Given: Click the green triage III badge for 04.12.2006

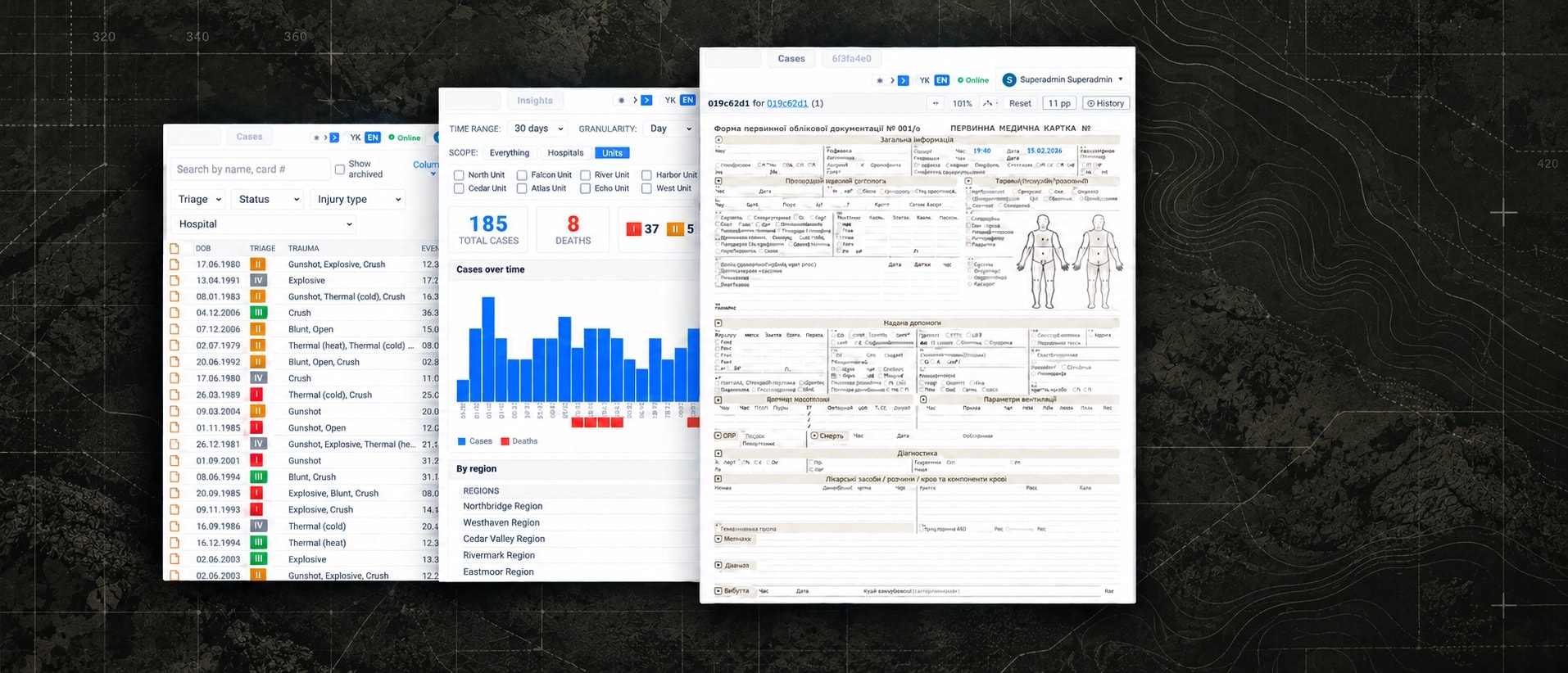Looking at the screenshot, I should [x=258, y=313].
